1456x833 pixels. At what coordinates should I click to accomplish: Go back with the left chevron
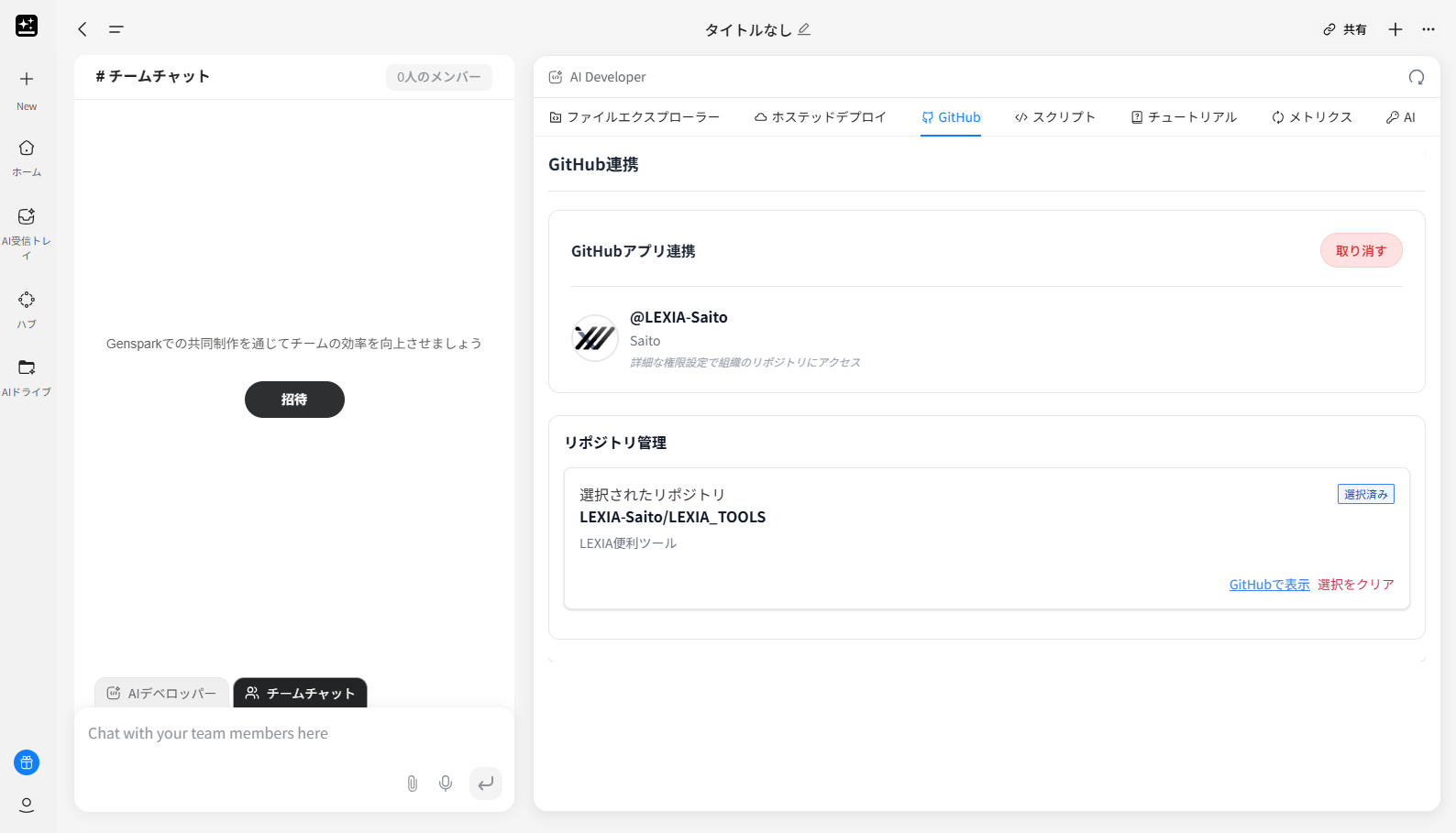[83, 29]
